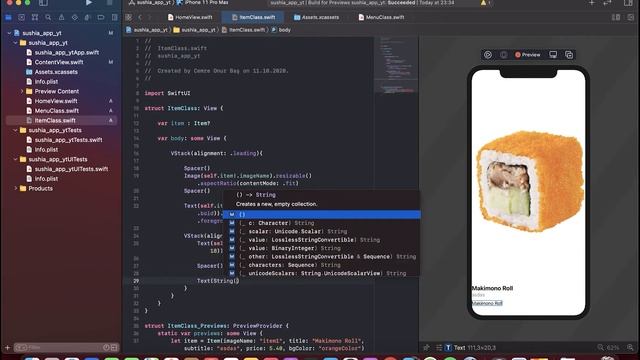
Task: Toggle the inspector panel
Action: tap(628, 3)
